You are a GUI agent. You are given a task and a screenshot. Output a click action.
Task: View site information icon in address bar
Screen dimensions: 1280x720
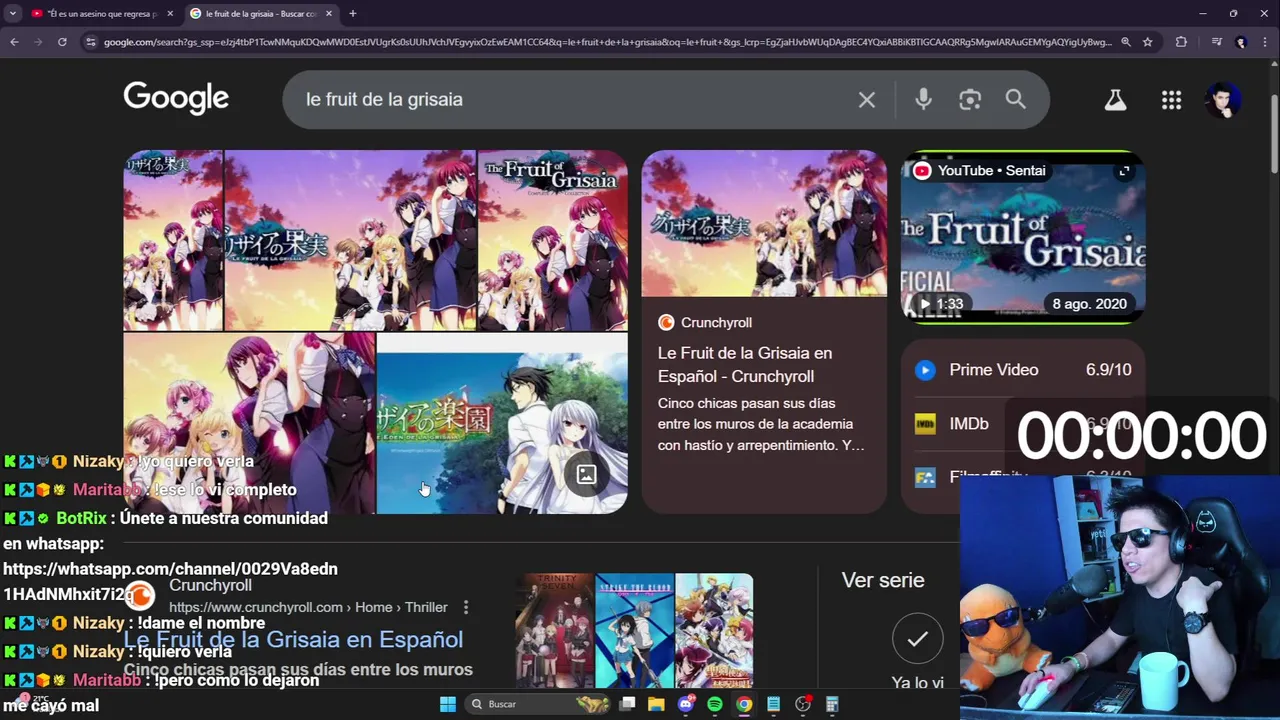pyautogui.click(x=91, y=42)
